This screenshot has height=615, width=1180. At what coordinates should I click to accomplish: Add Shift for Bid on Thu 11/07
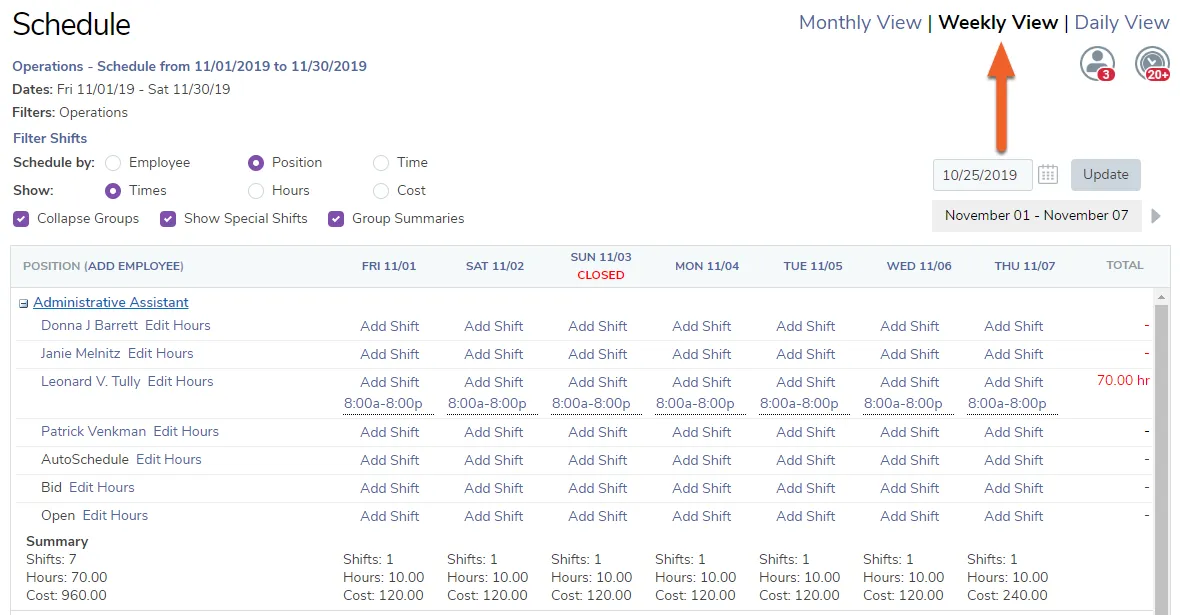click(1014, 489)
